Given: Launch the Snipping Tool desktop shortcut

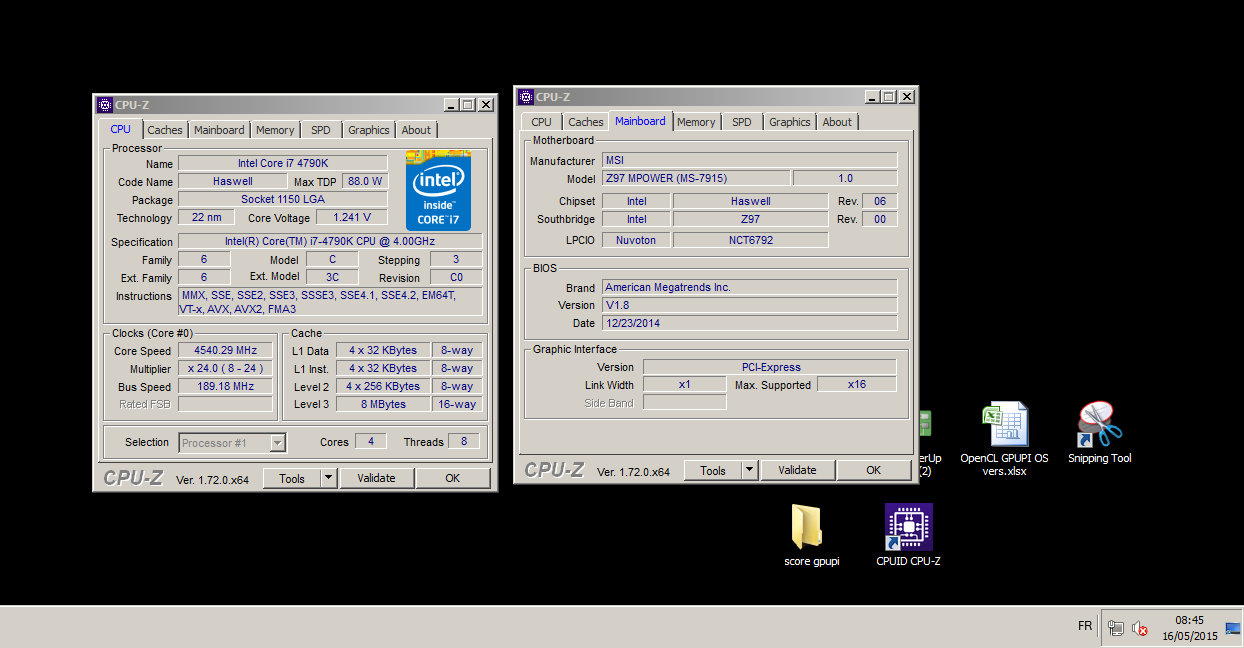Looking at the screenshot, I should pyautogui.click(x=1099, y=433).
